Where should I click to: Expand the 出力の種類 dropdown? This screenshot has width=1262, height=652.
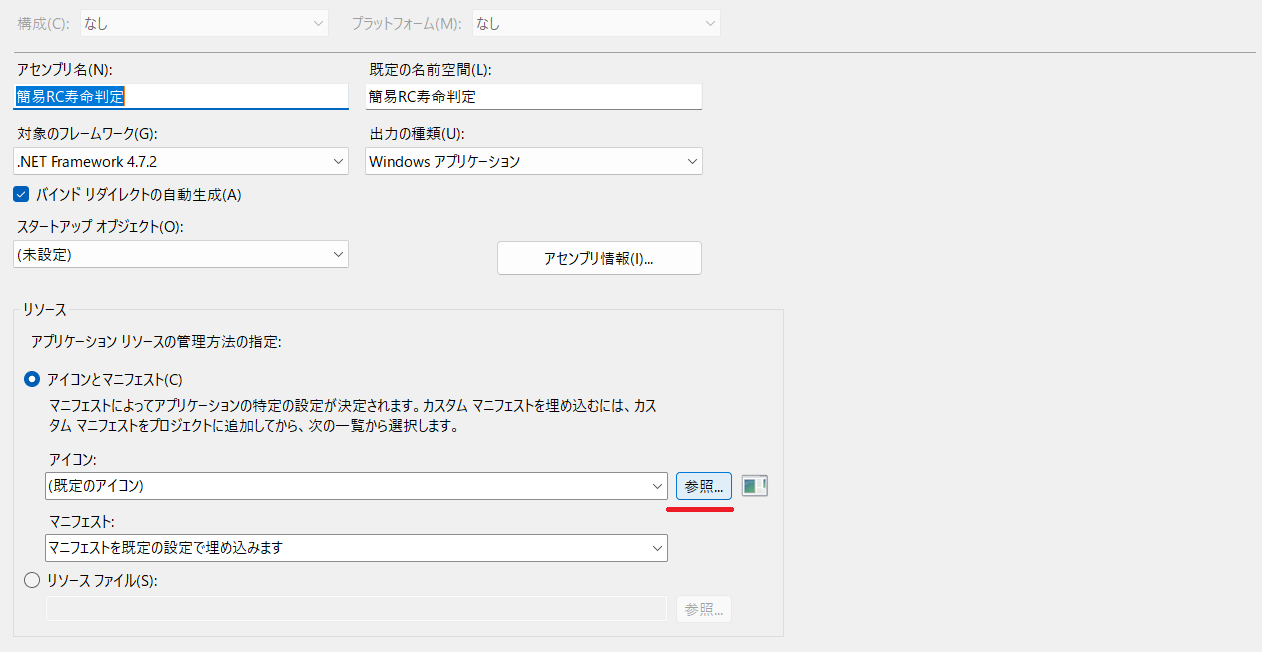(x=533, y=161)
